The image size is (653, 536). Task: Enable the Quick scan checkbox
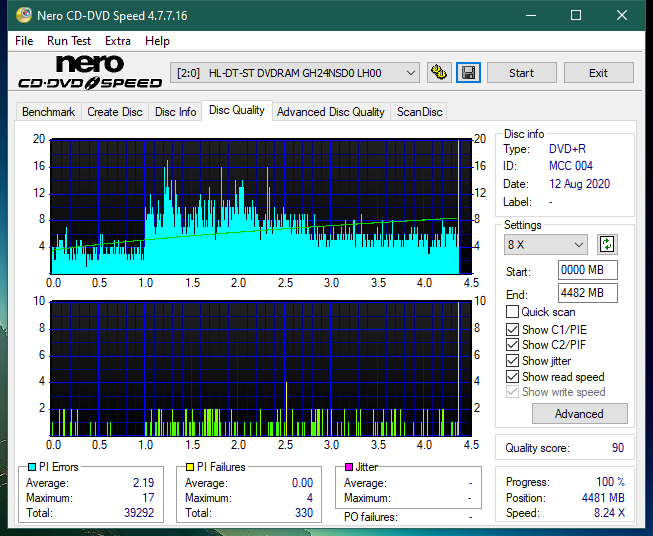pos(512,312)
